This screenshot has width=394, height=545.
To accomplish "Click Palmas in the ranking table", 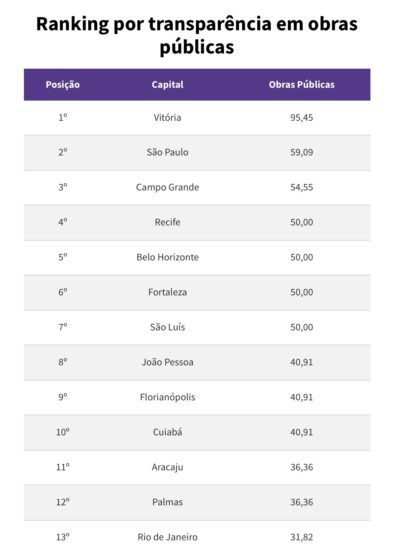I will tap(167, 502).
